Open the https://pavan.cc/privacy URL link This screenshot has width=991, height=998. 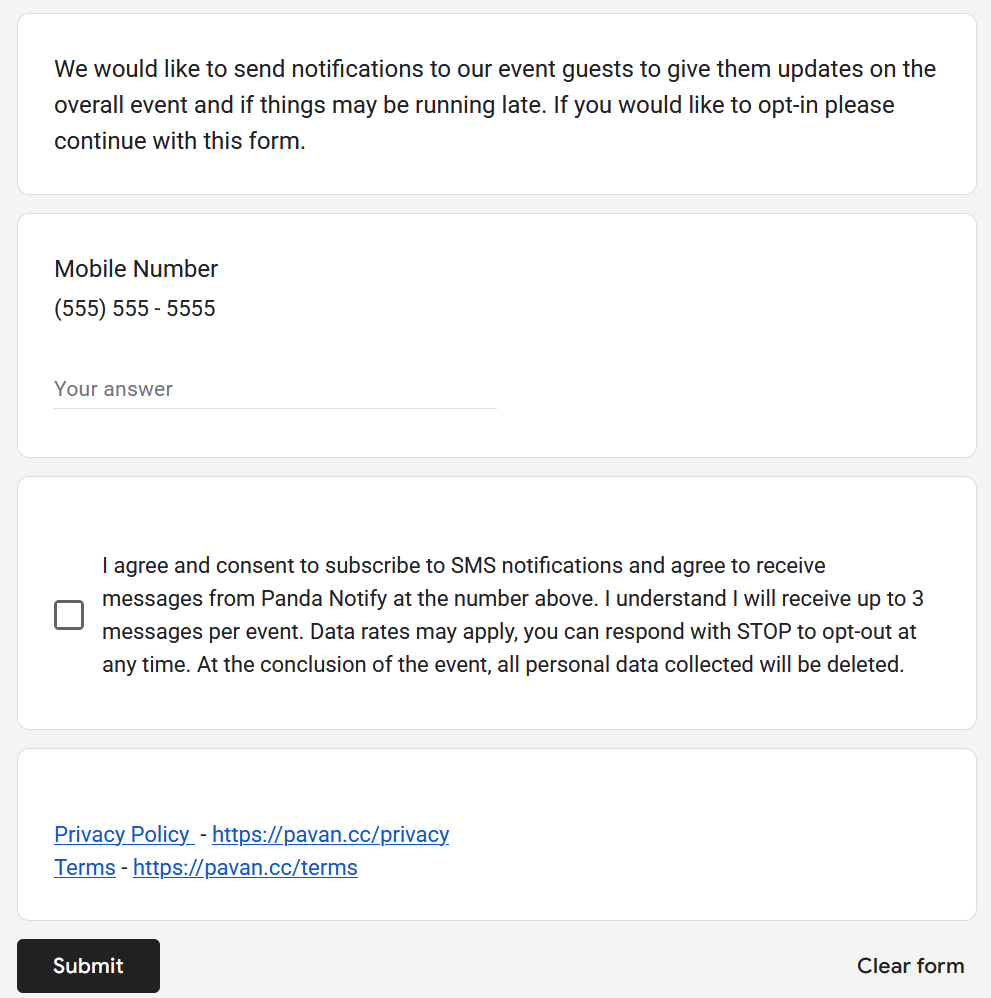tap(330, 834)
